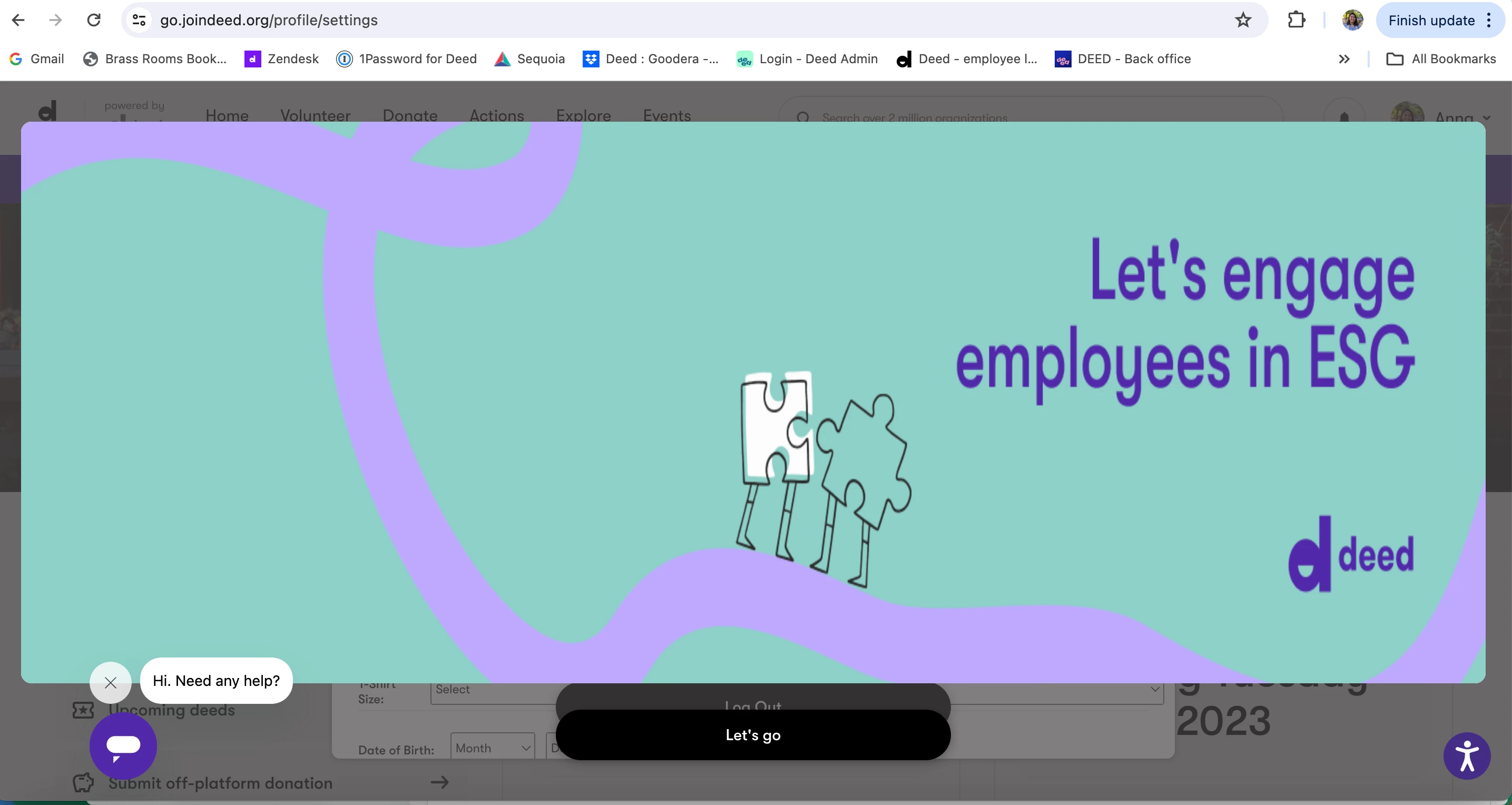This screenshot has height=805, width=1512.
Task: Open the All Bookmarks folder
Action: pos(1441,58)
